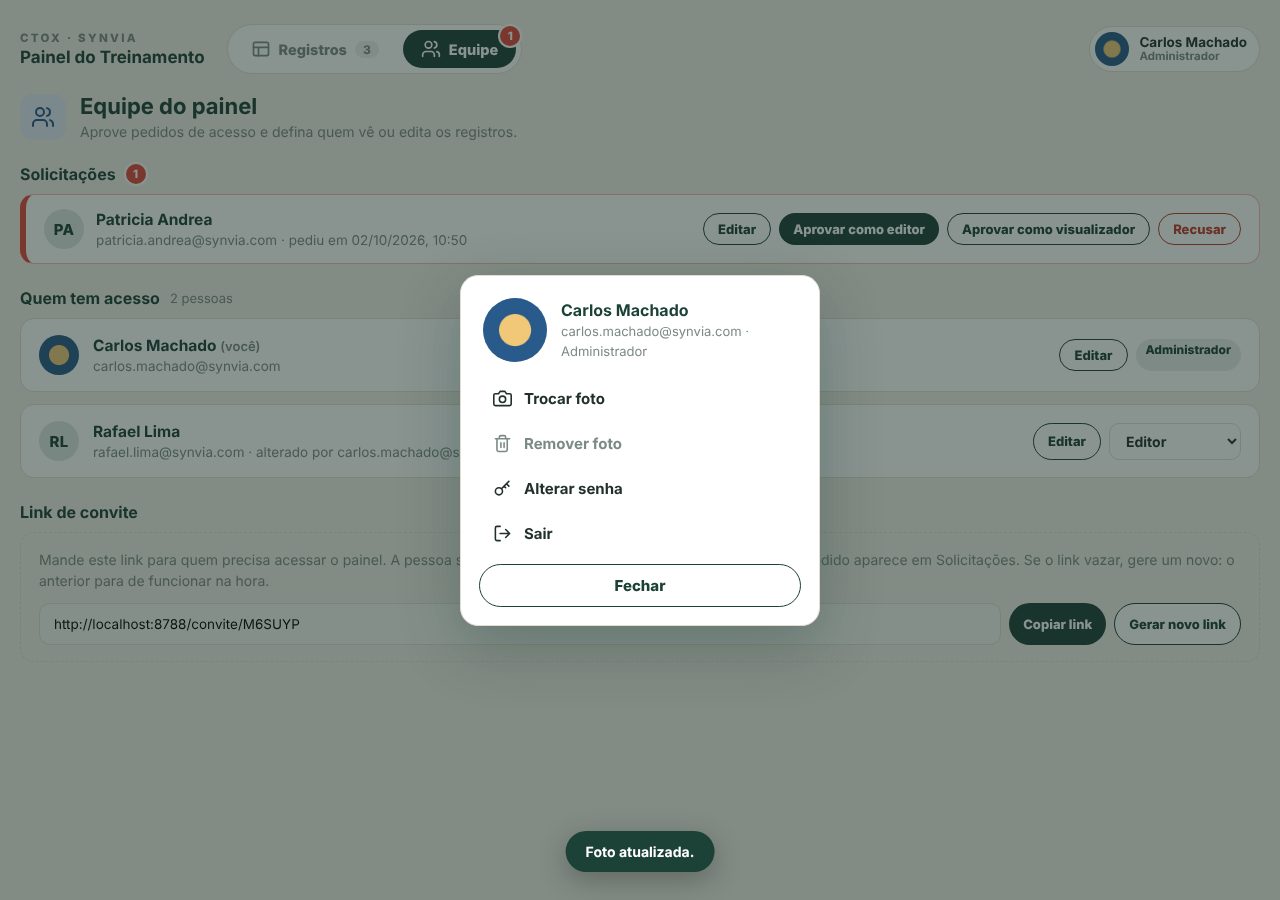This screenshot has width=1280, height=900.
Task: Click the PA avatar for Patricia Andrea
Action: [x=63, y=229]
